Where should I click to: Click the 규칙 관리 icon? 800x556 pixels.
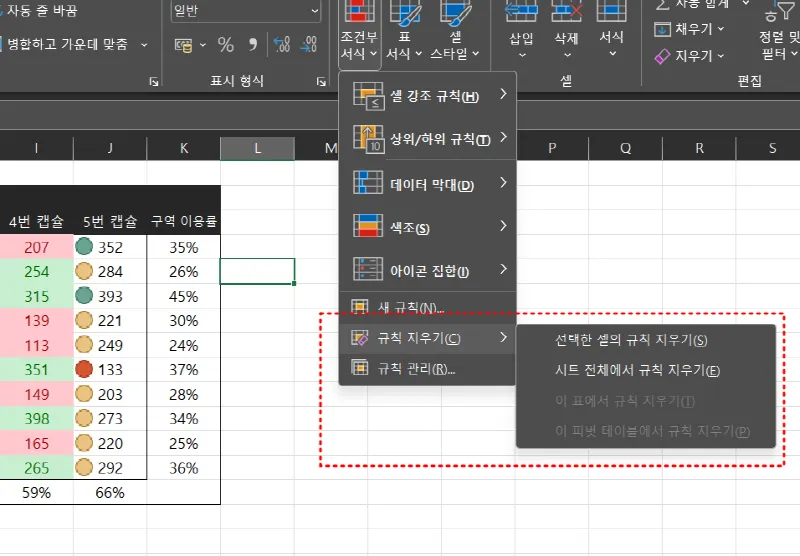pos(360,367)
